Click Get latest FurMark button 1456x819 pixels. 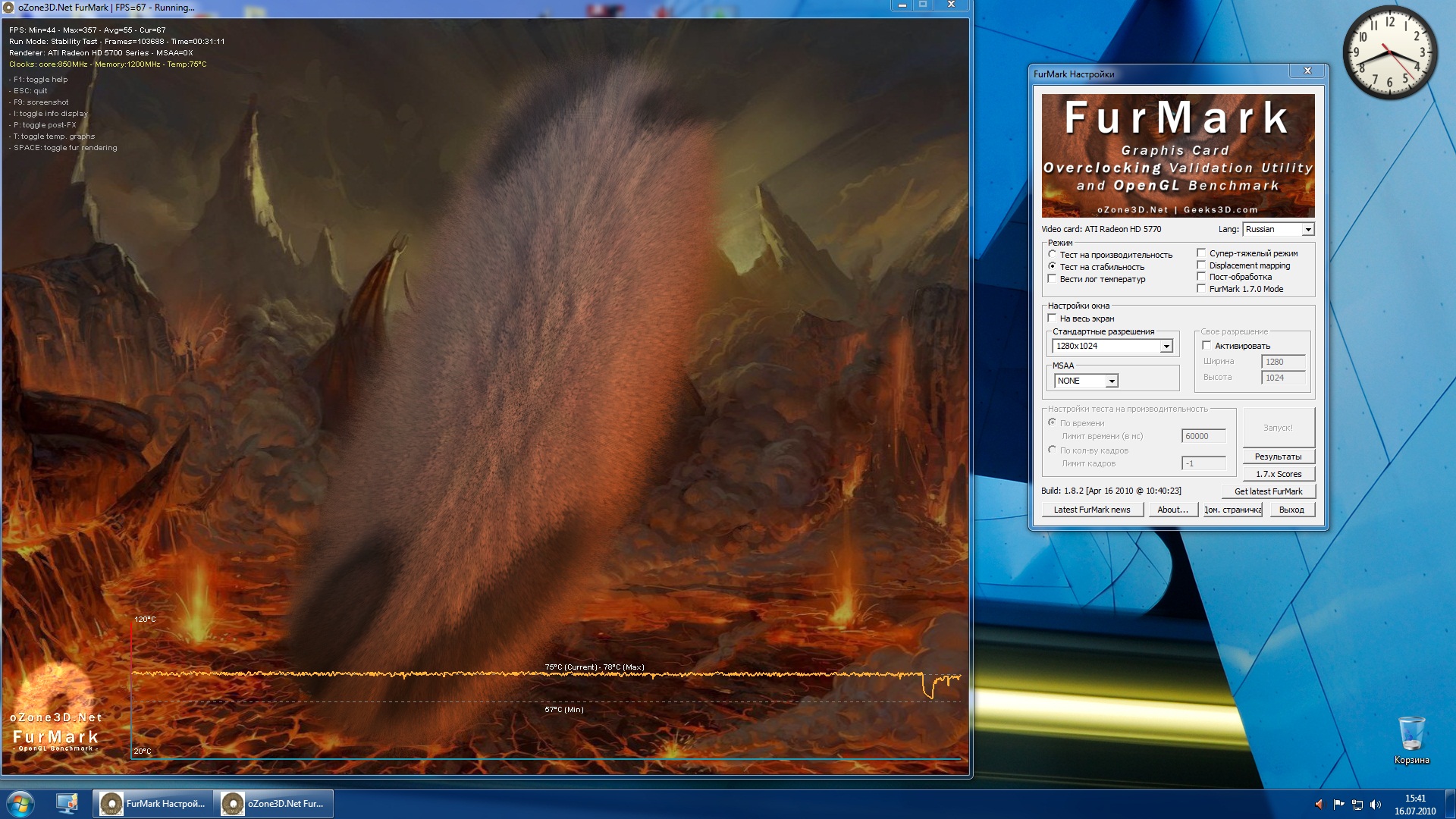coord(1268,491)
